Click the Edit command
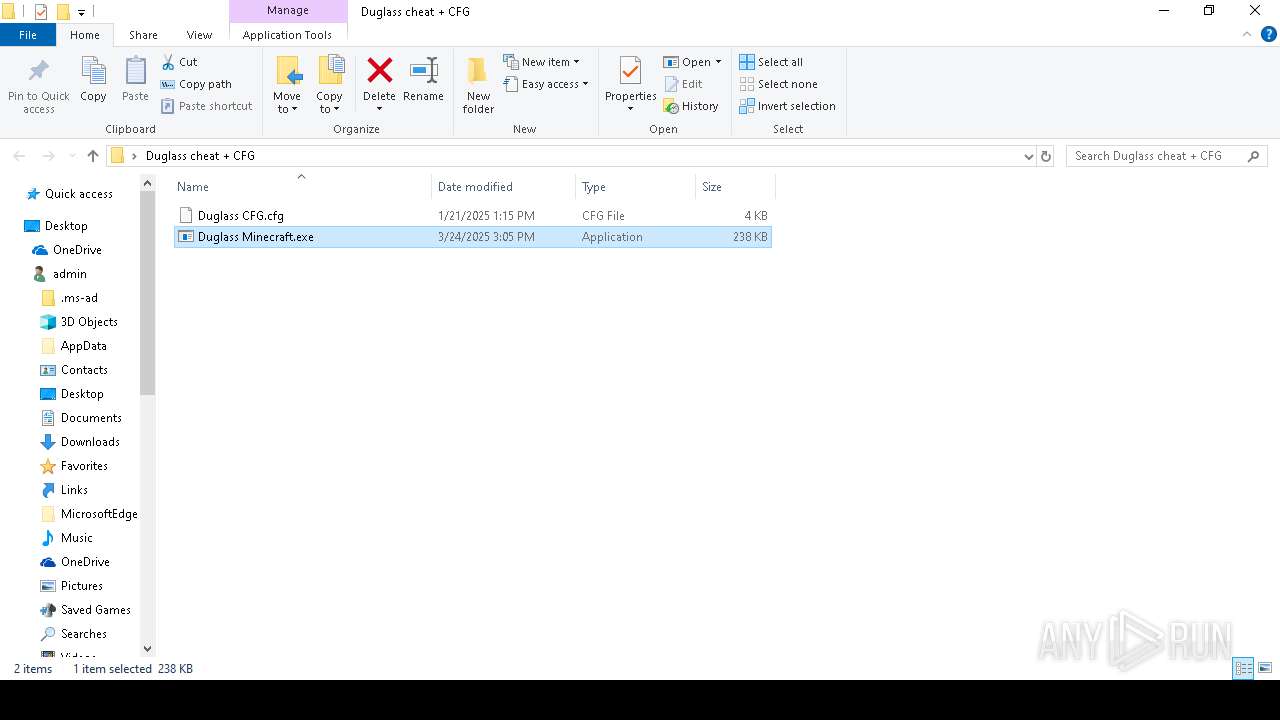 pos(684,84)
